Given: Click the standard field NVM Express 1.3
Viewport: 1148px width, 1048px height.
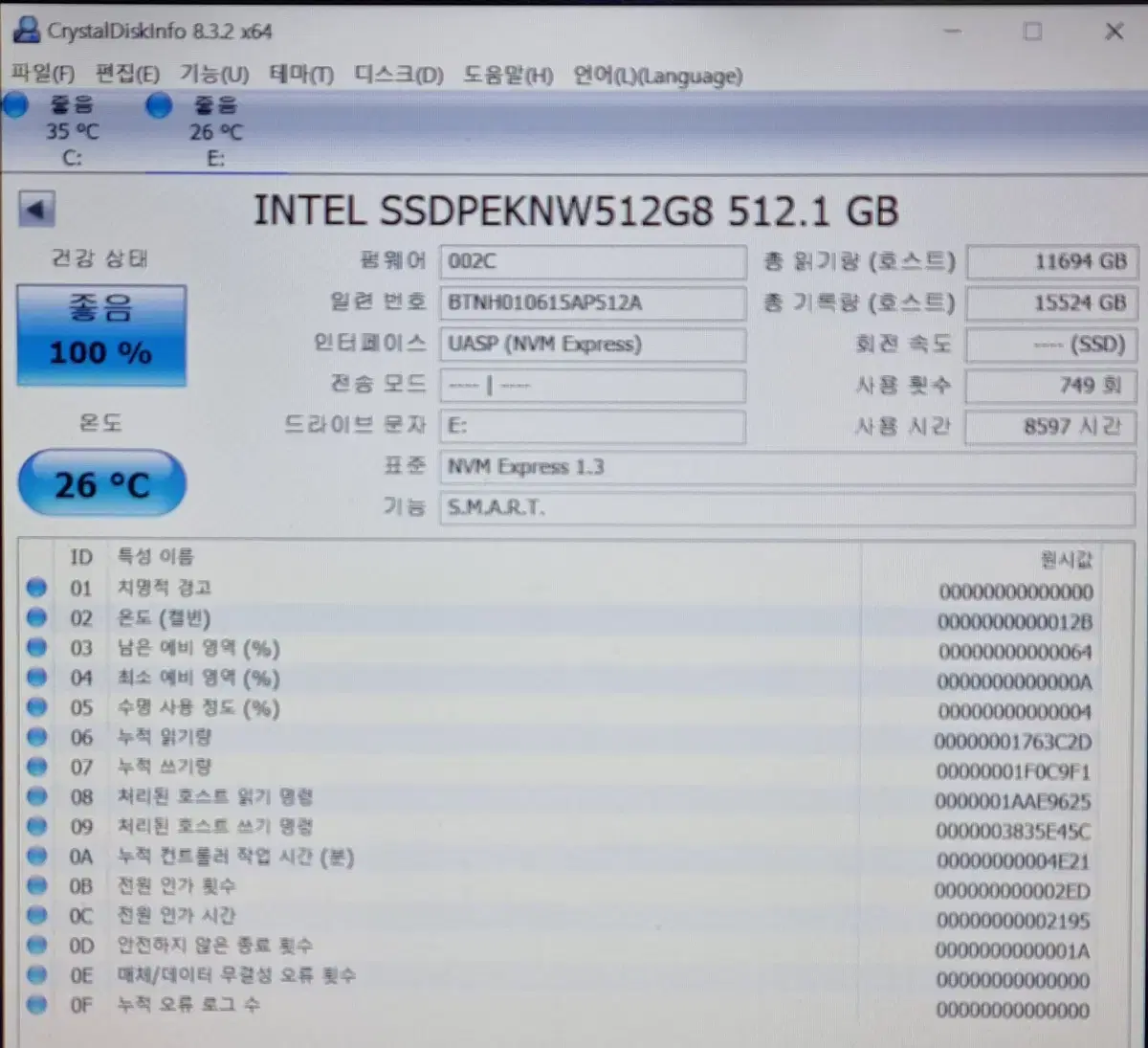Looking at the screenshot, I should coord(787,467).
